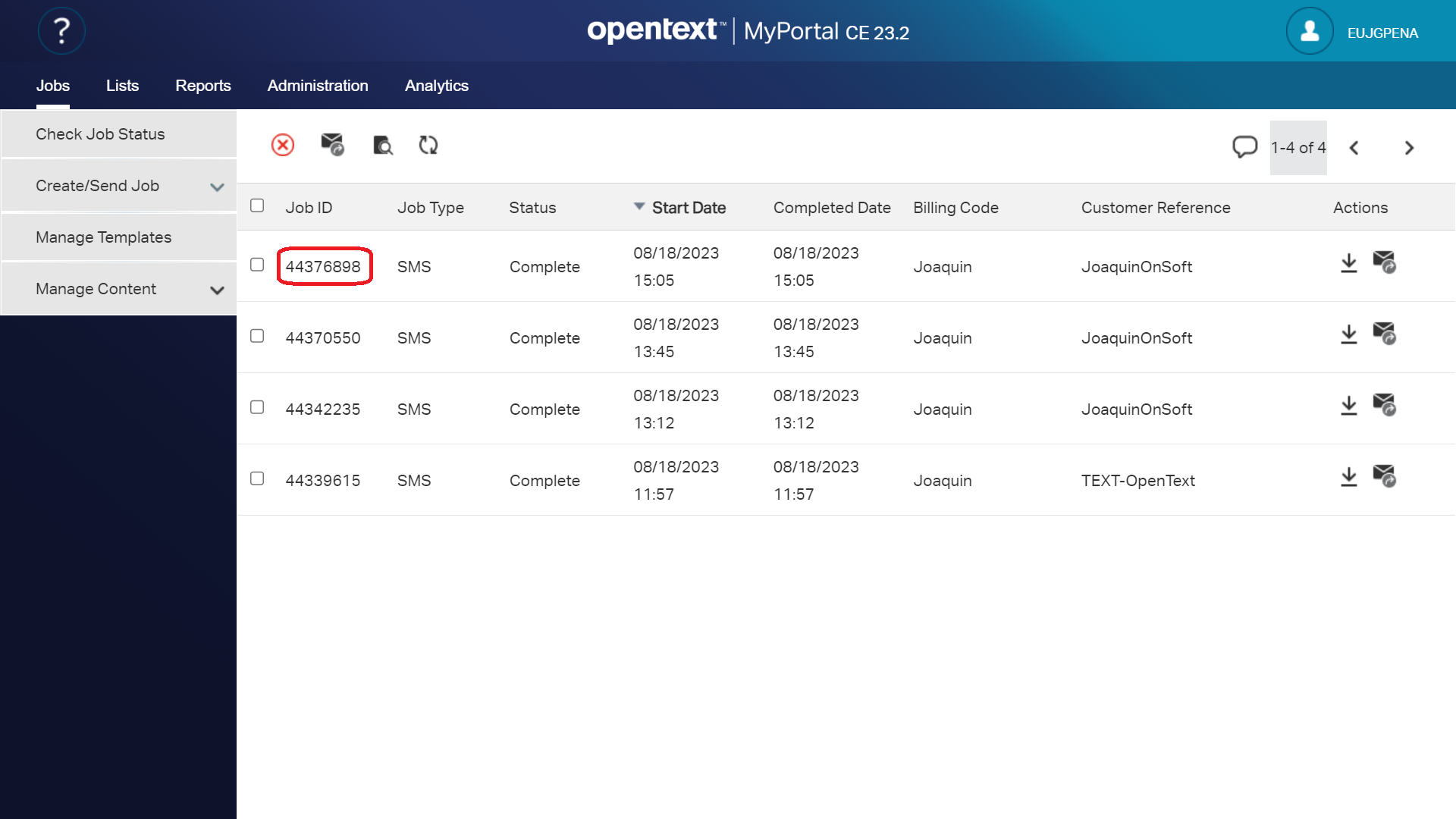Open job ID 44376898 link
This screenshot has width=1456, height=819.
click(323, 267)
